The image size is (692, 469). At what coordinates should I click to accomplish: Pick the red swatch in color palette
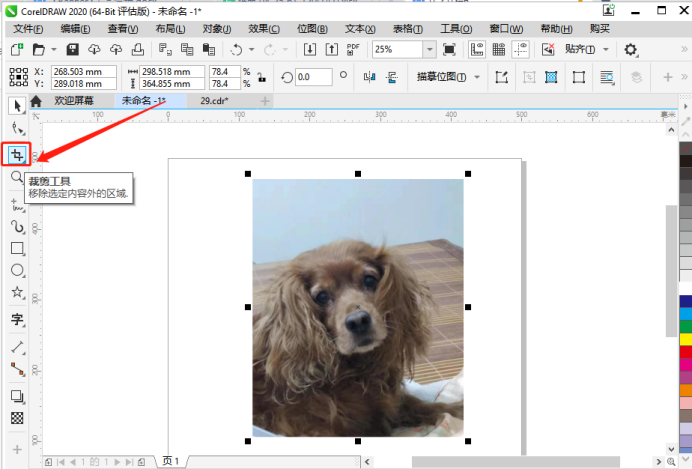[685, 351]
